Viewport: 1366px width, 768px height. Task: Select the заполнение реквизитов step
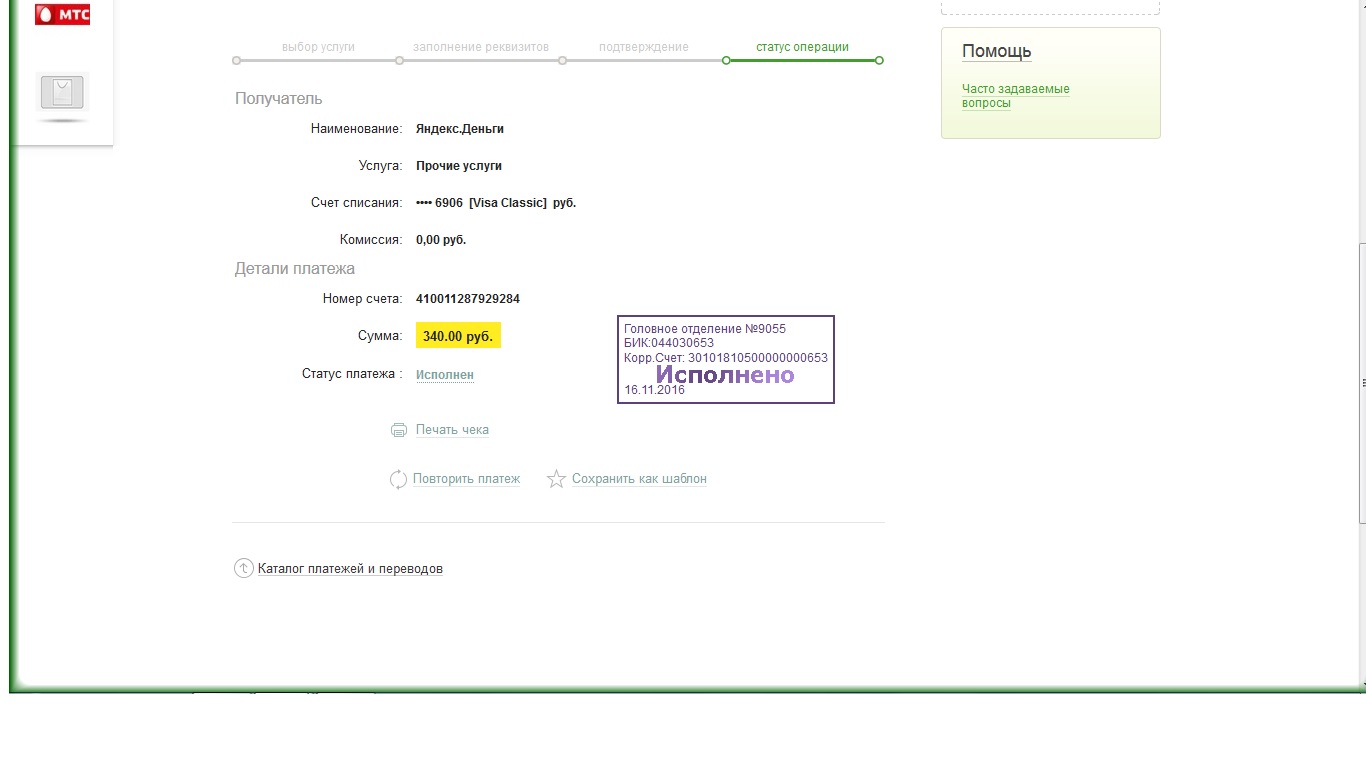click(481, 47)
